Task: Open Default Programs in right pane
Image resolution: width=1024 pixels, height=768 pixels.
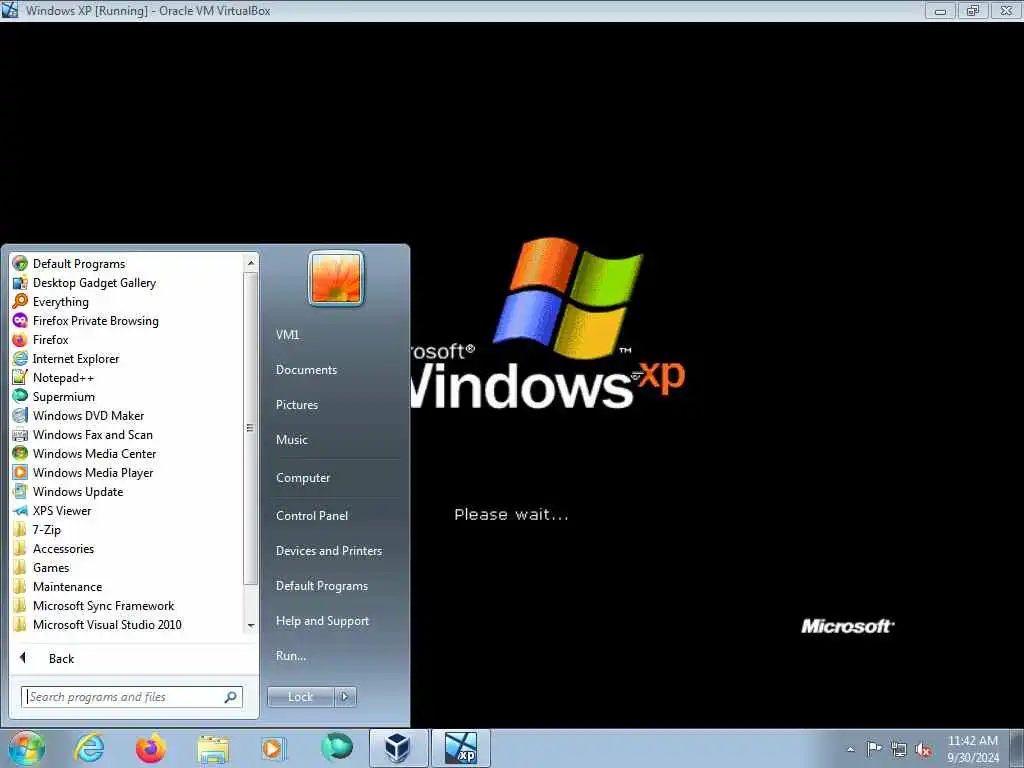Action: pyautogui.click(x=321, y=586)
